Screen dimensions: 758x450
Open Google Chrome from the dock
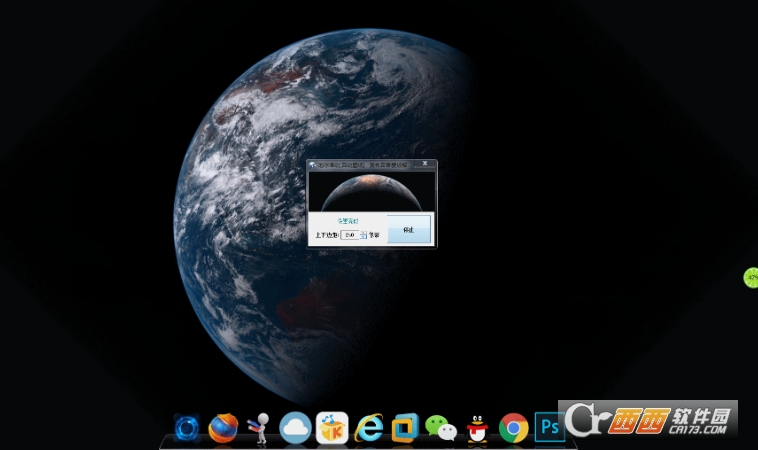pos(513,428)
